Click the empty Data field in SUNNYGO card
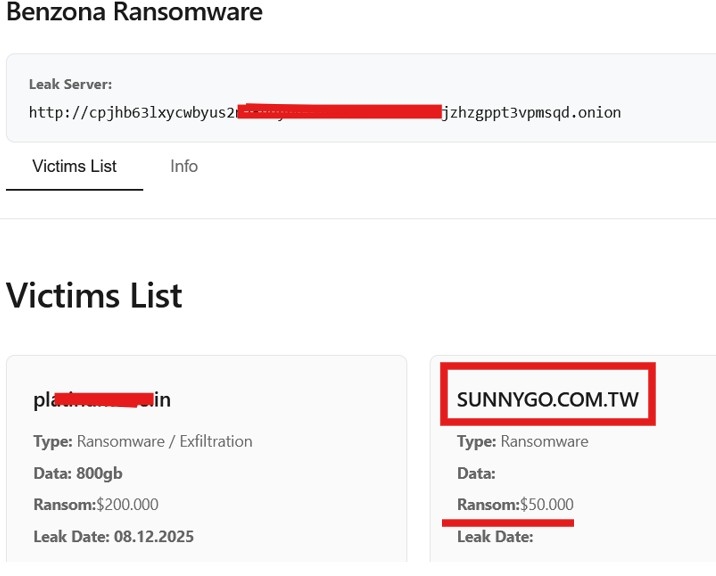The width and height of the screenshot is (716, 576). 477,473
